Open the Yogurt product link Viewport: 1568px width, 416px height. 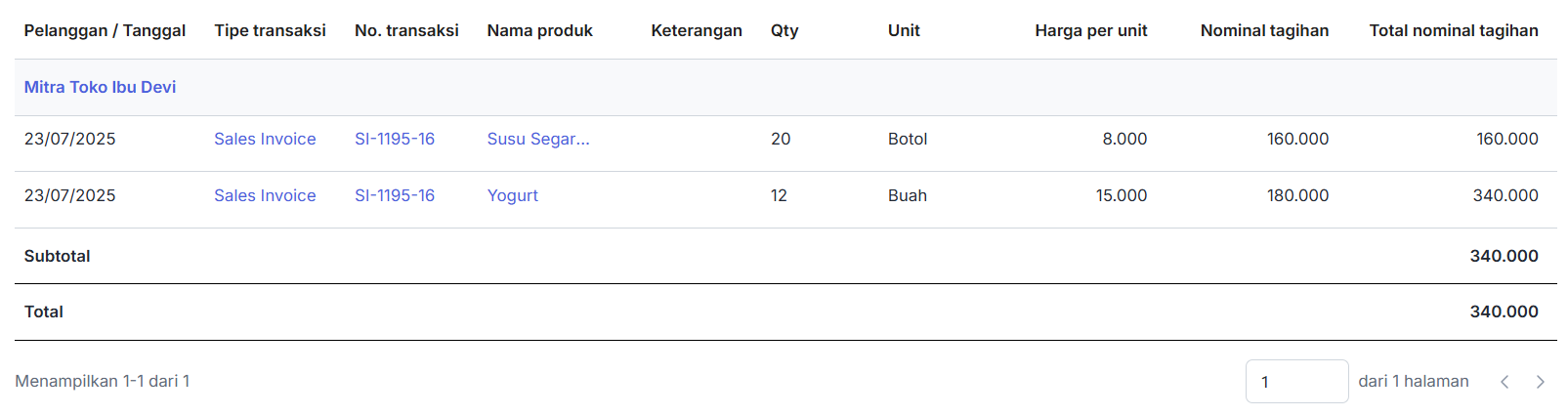(513, 195)
